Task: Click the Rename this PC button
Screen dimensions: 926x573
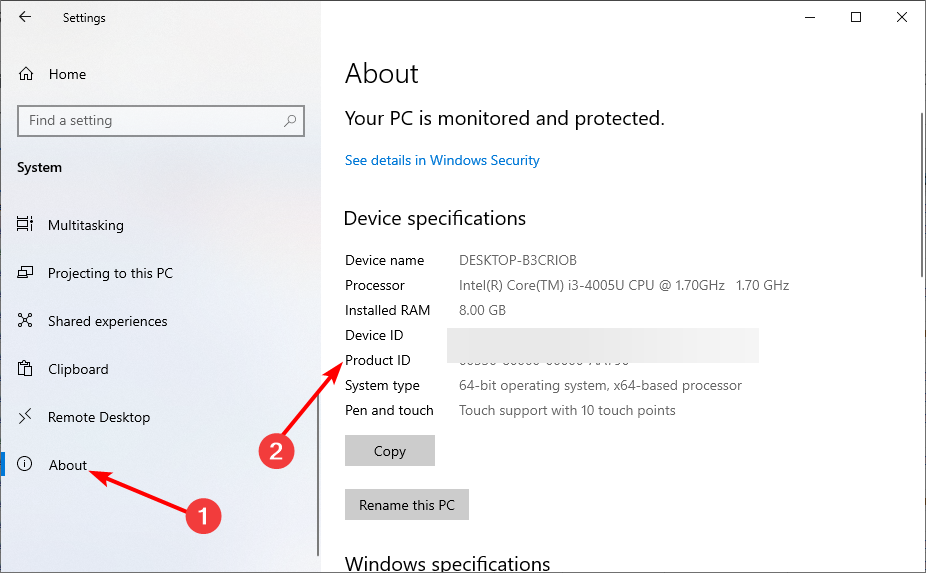Action: (x=406, y=505)
